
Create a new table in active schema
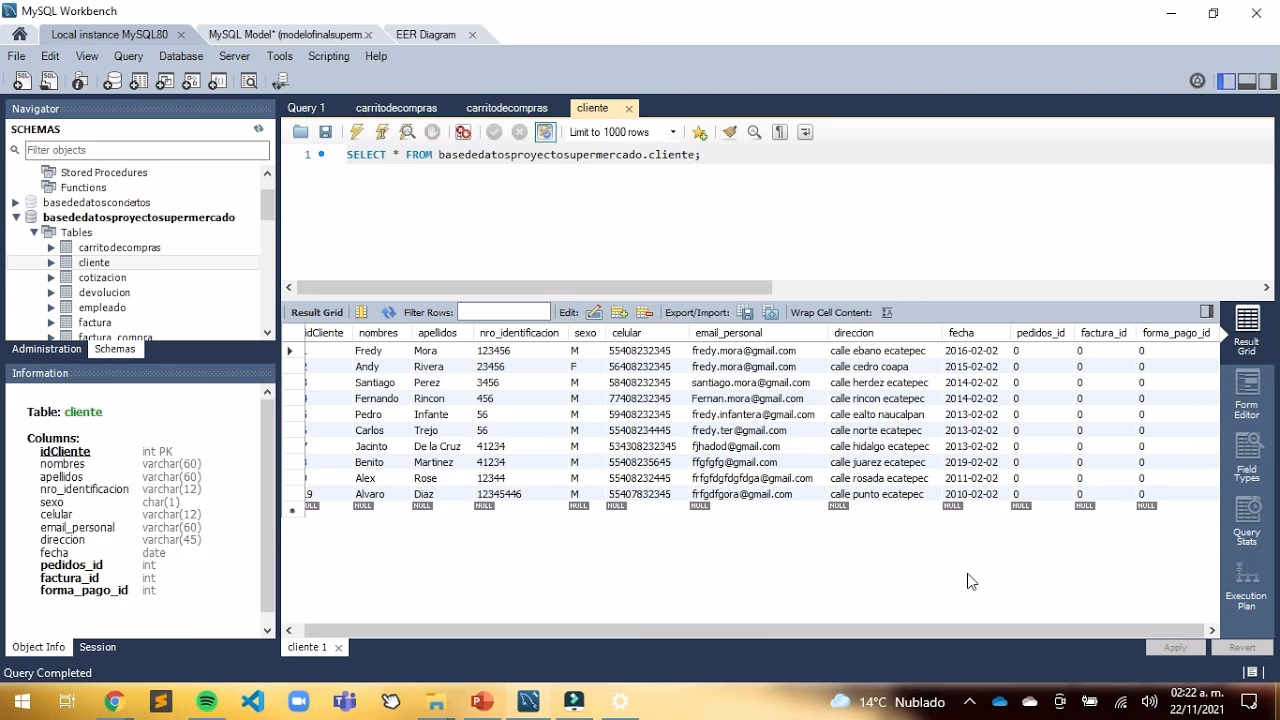pyautogui.click(x=138, y=82)
